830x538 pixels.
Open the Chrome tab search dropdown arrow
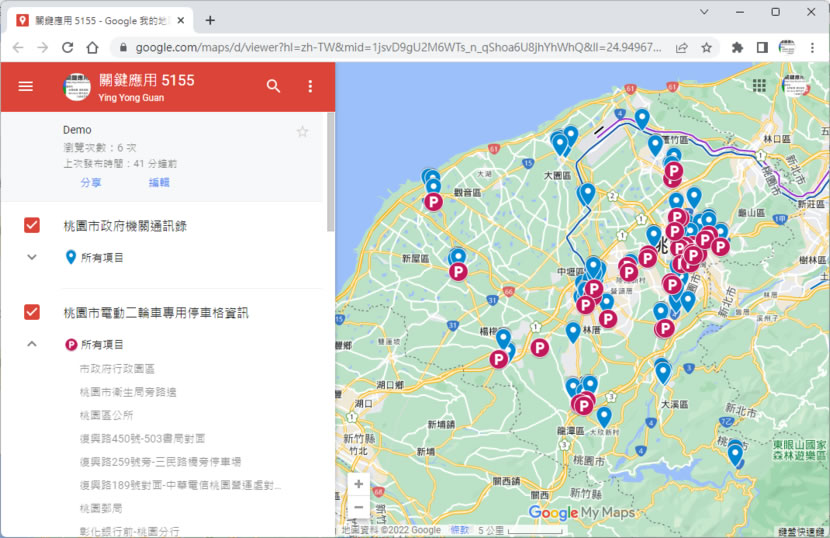704,12
